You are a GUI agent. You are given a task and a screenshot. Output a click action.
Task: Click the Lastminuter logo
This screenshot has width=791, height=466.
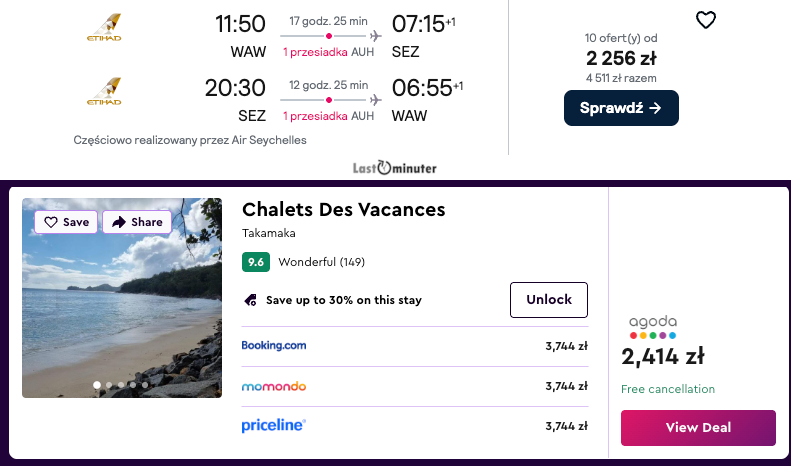point(395,168)
